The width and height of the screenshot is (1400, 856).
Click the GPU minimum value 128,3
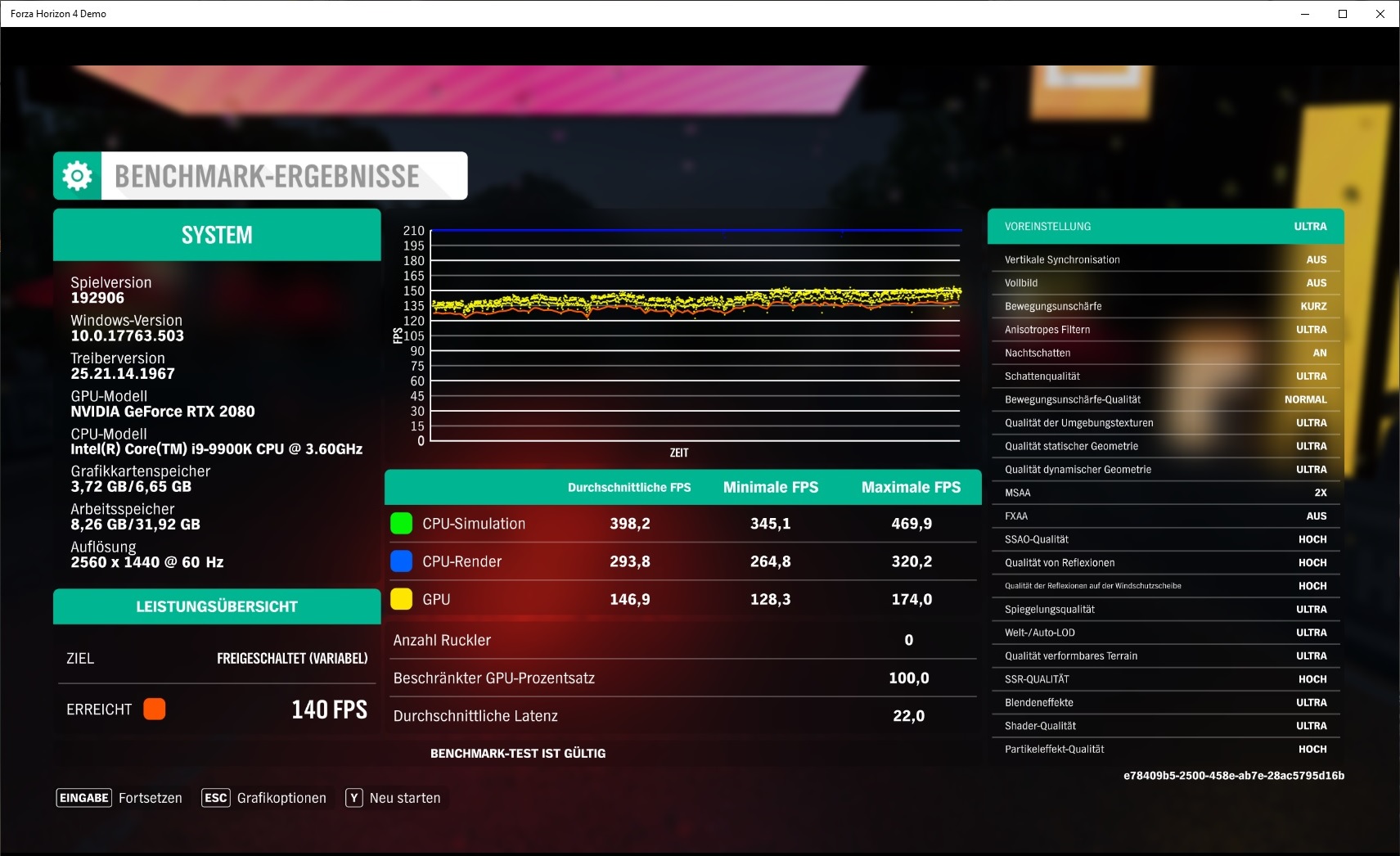click(x=771, y=599)
